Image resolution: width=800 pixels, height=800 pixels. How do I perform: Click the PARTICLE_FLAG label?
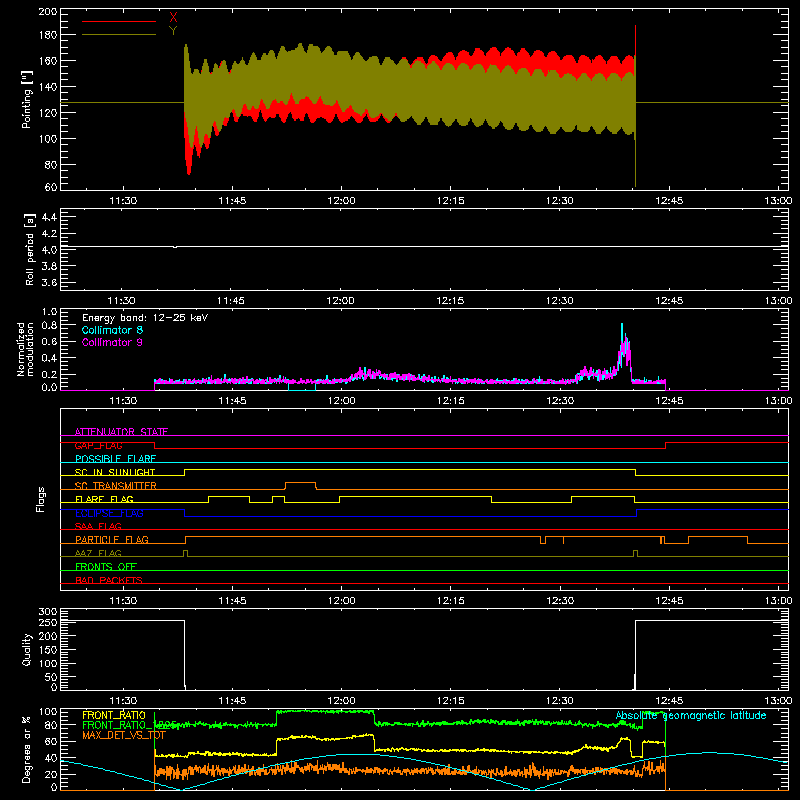[112, 539]
